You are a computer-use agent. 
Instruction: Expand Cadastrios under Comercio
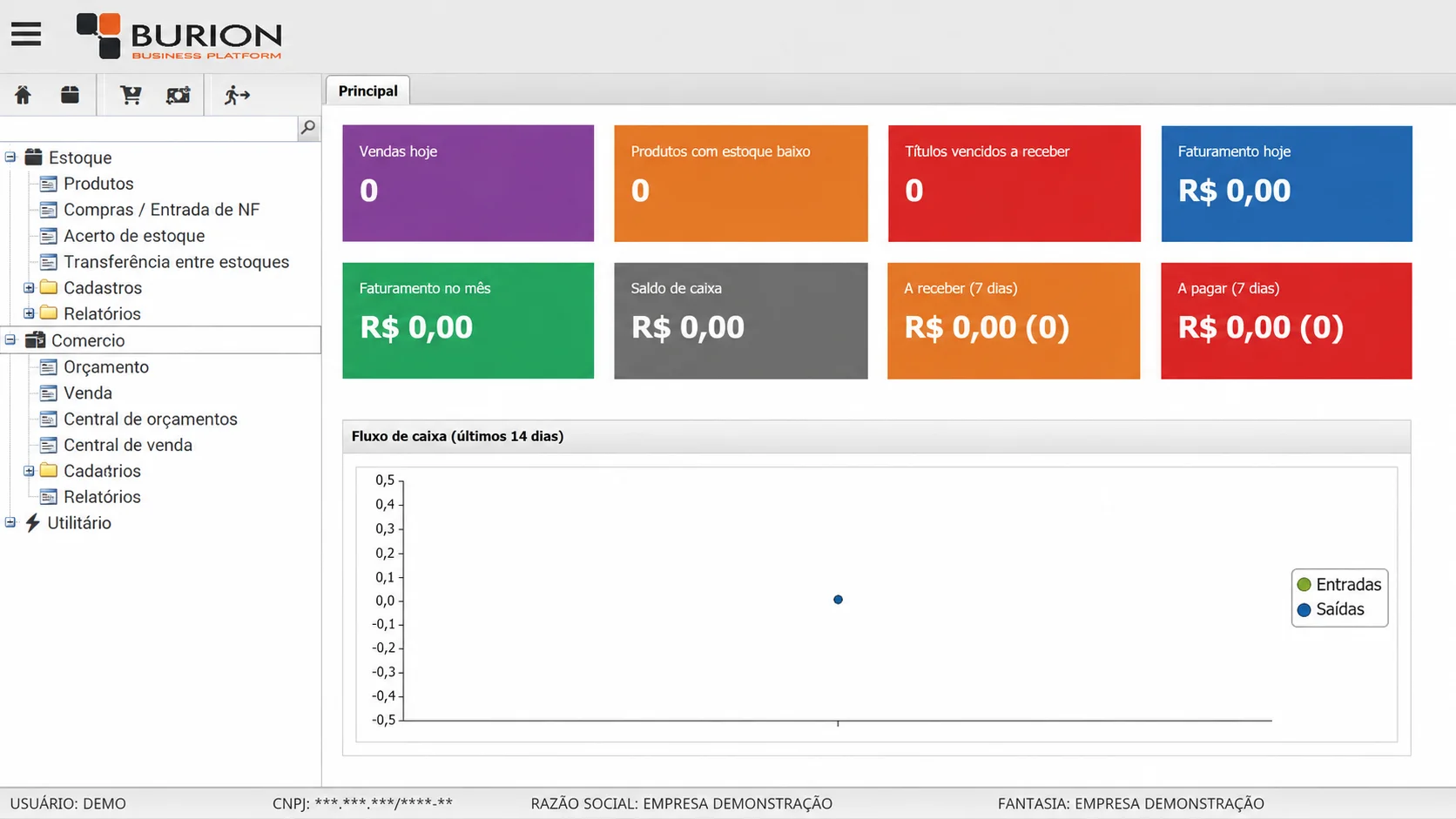(x=29, y=471)
